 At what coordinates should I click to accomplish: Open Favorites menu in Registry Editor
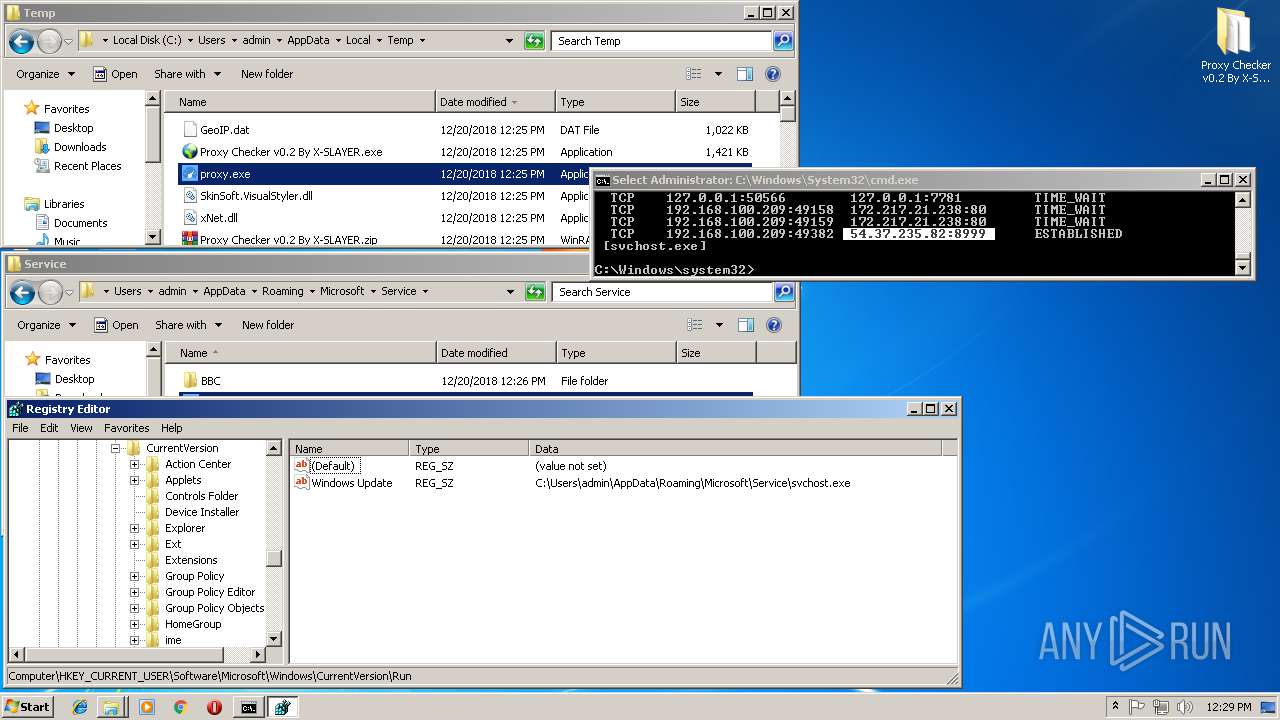pyautogui.click(x=127, y=428)
